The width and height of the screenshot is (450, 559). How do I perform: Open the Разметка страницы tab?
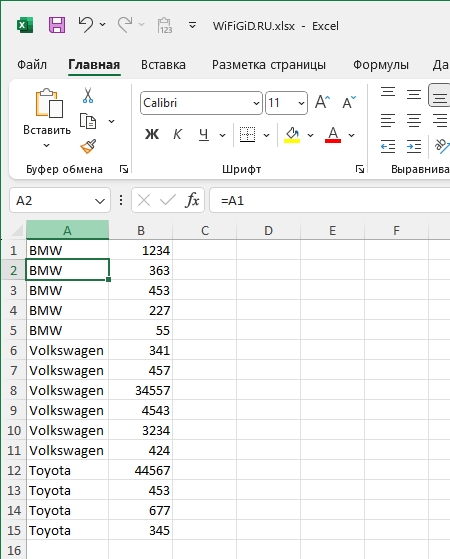269,65
